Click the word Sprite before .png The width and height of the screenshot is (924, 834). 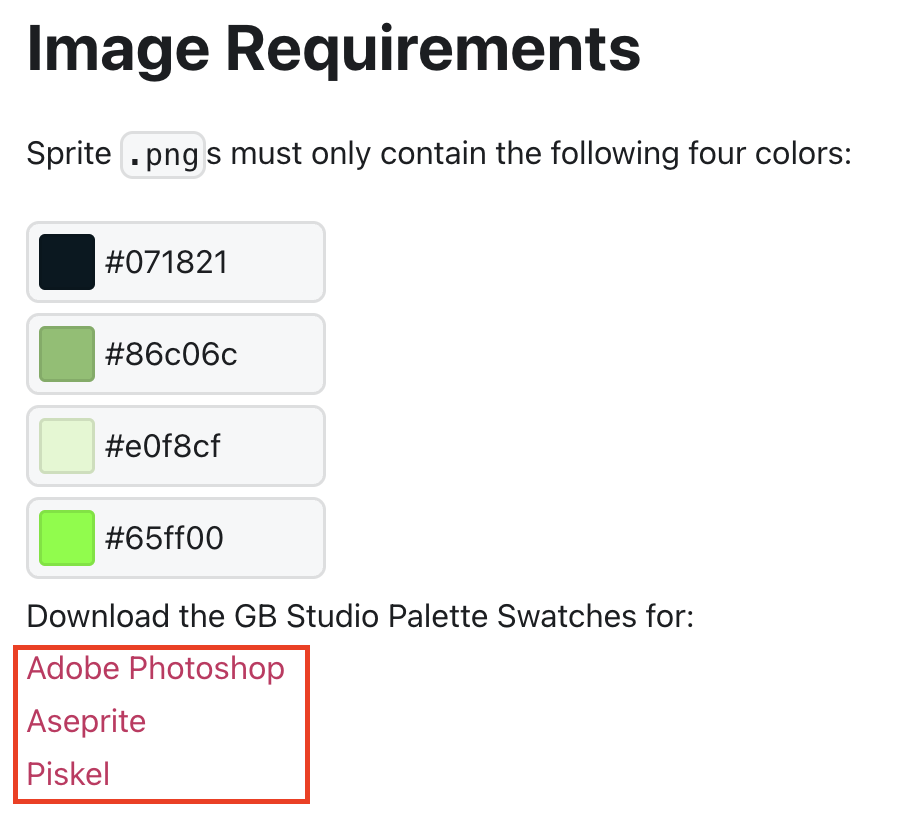point(69,155)
